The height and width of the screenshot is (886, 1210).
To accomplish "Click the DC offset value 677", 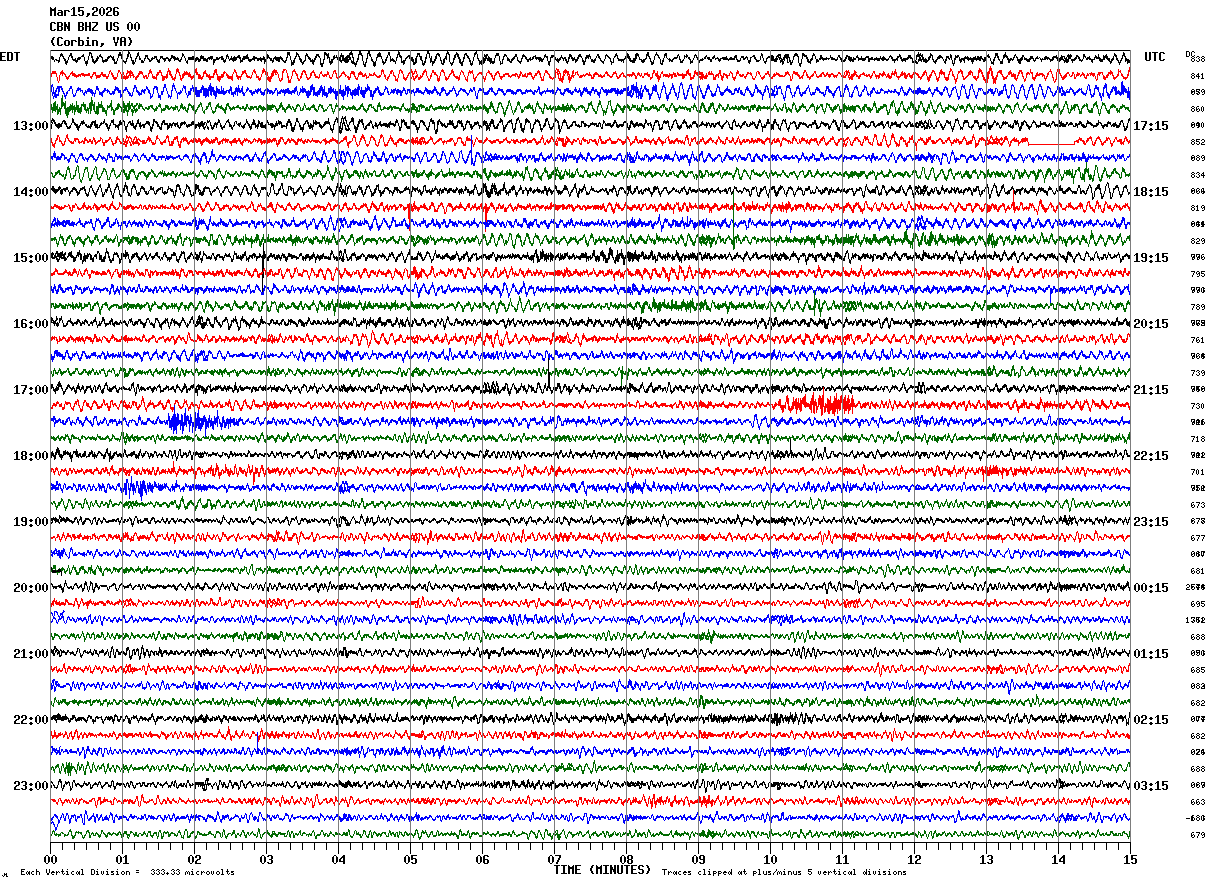I will (x=1197, y=538).
